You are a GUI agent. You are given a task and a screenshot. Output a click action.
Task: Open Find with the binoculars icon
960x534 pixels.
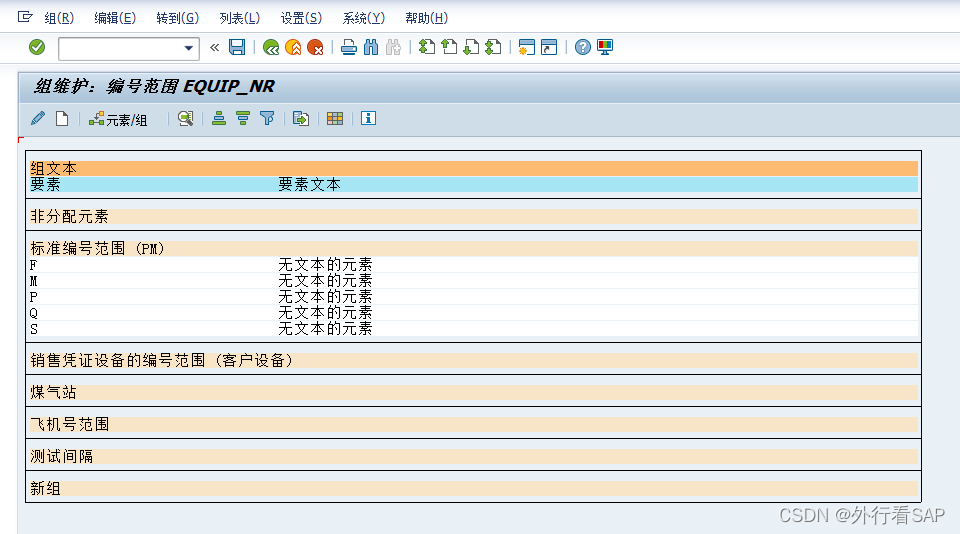[371, 47]
